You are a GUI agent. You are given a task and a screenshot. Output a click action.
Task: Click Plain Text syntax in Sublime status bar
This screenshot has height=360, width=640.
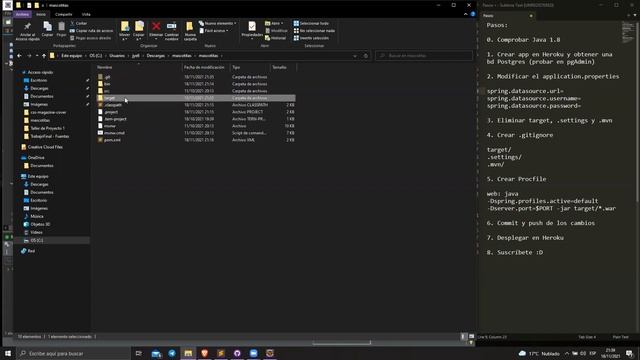(x=620, y=337)
